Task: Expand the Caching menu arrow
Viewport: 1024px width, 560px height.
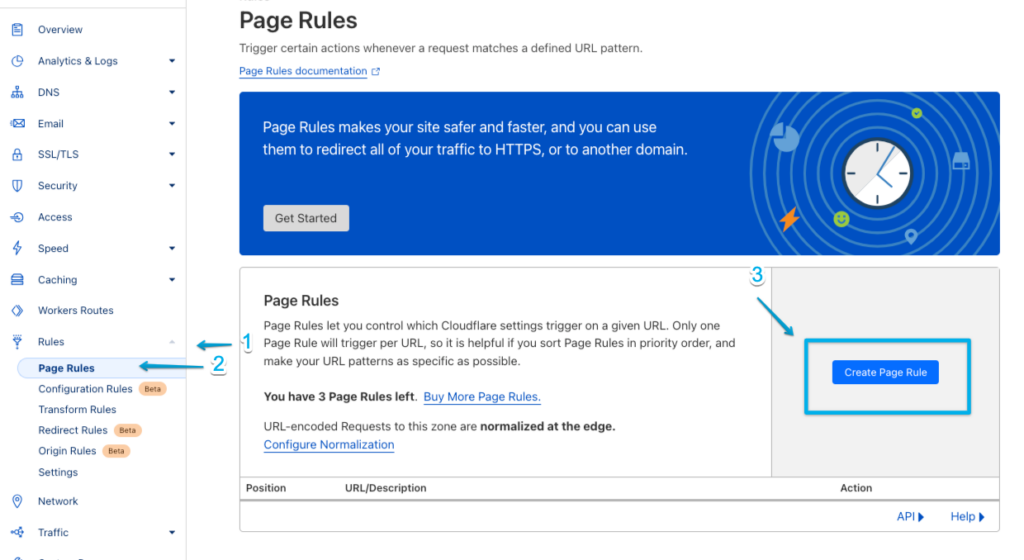Action: coord(172,280)
